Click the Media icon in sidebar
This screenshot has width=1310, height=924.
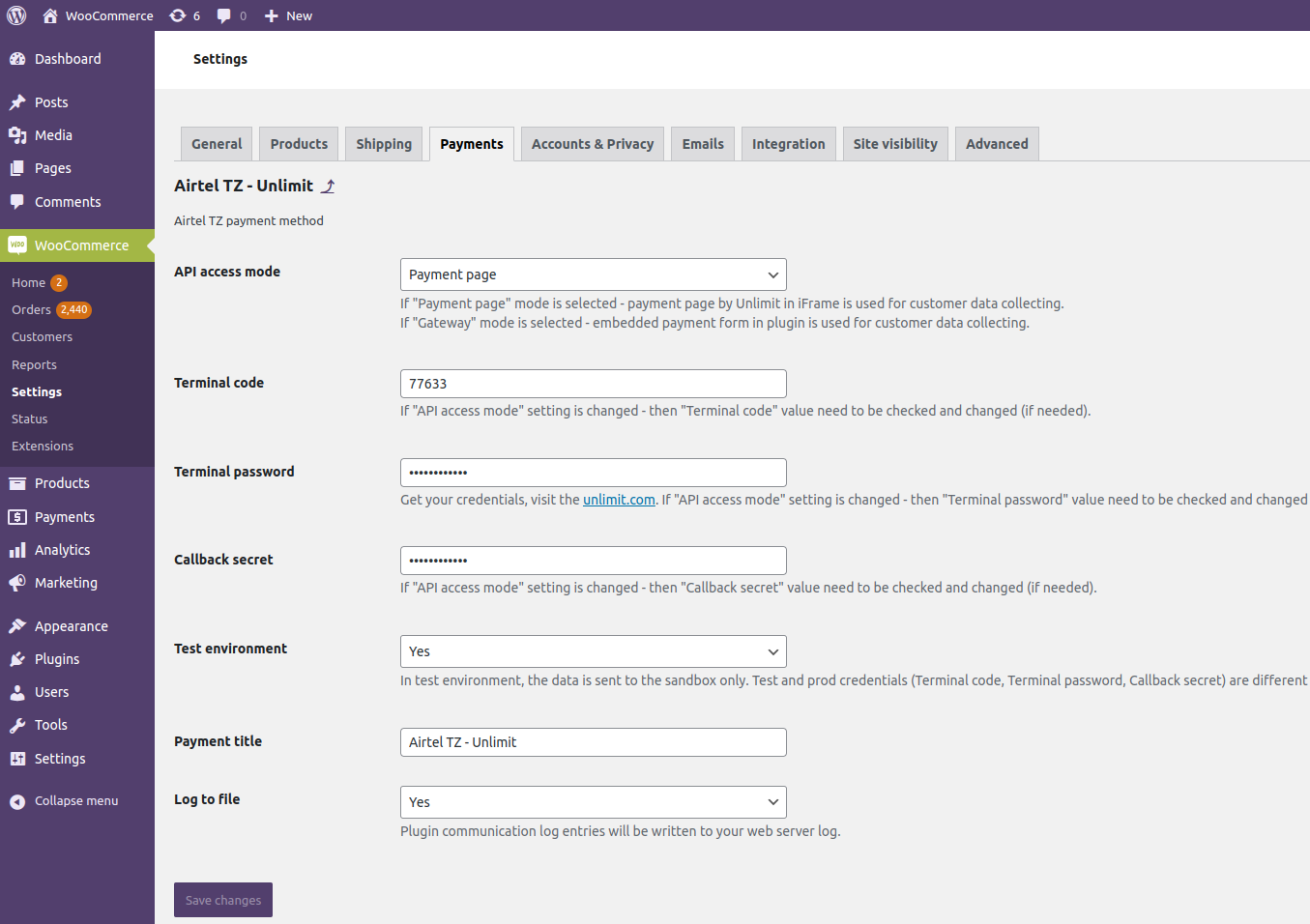pyautogui.click(x=17, y=135)
